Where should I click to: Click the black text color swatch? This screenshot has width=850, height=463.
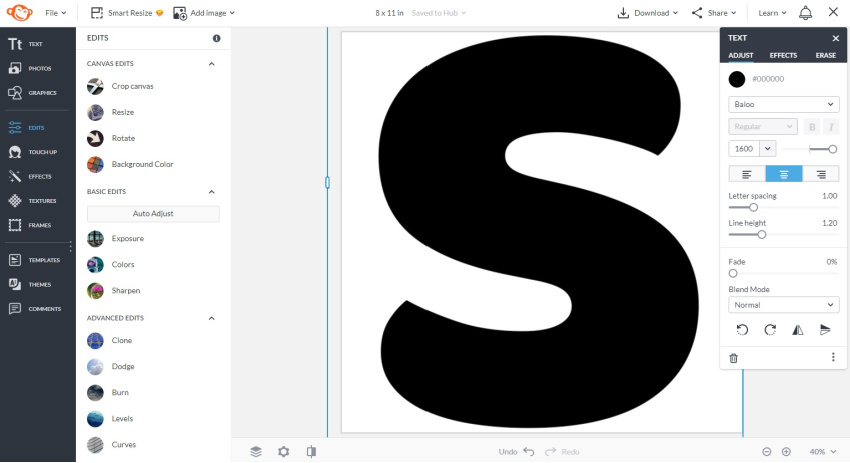(737, 79)
